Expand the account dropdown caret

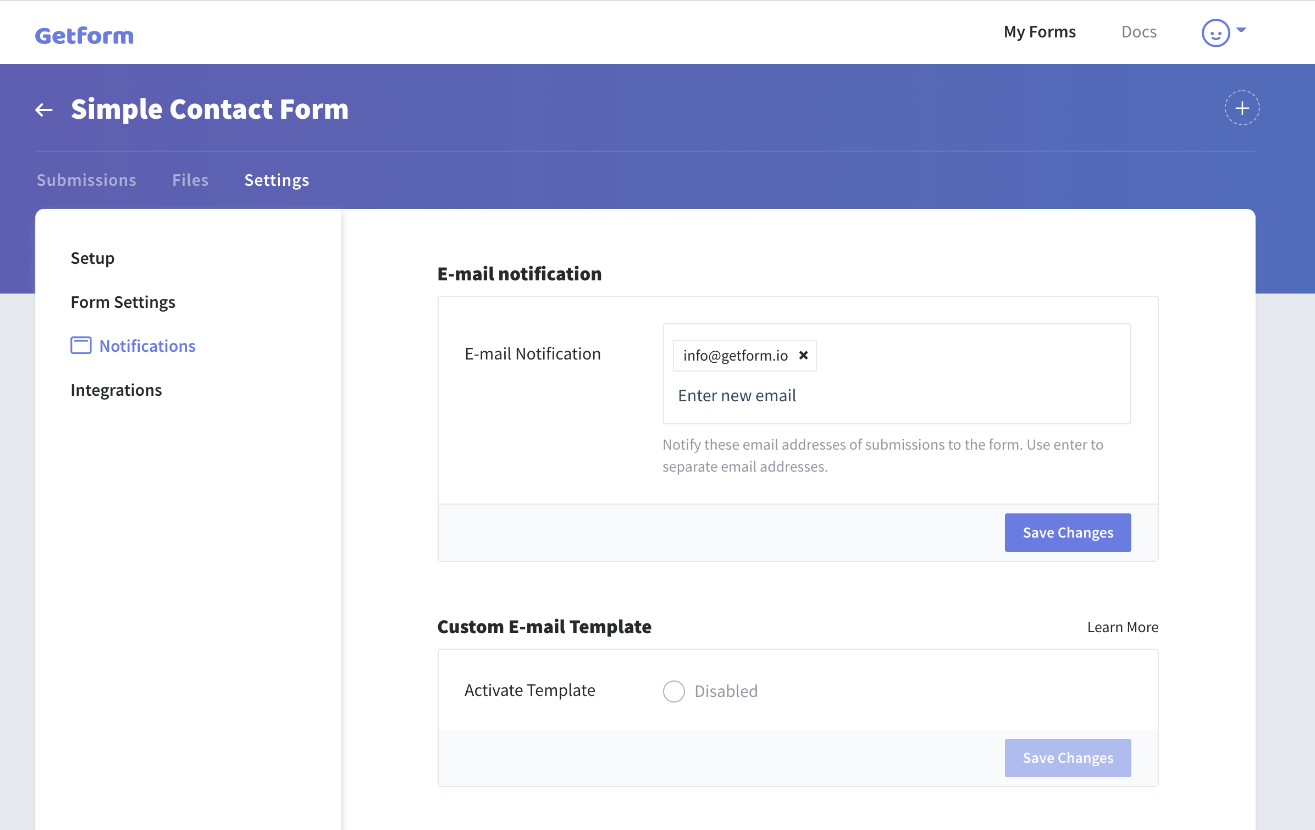[1241, 31]
